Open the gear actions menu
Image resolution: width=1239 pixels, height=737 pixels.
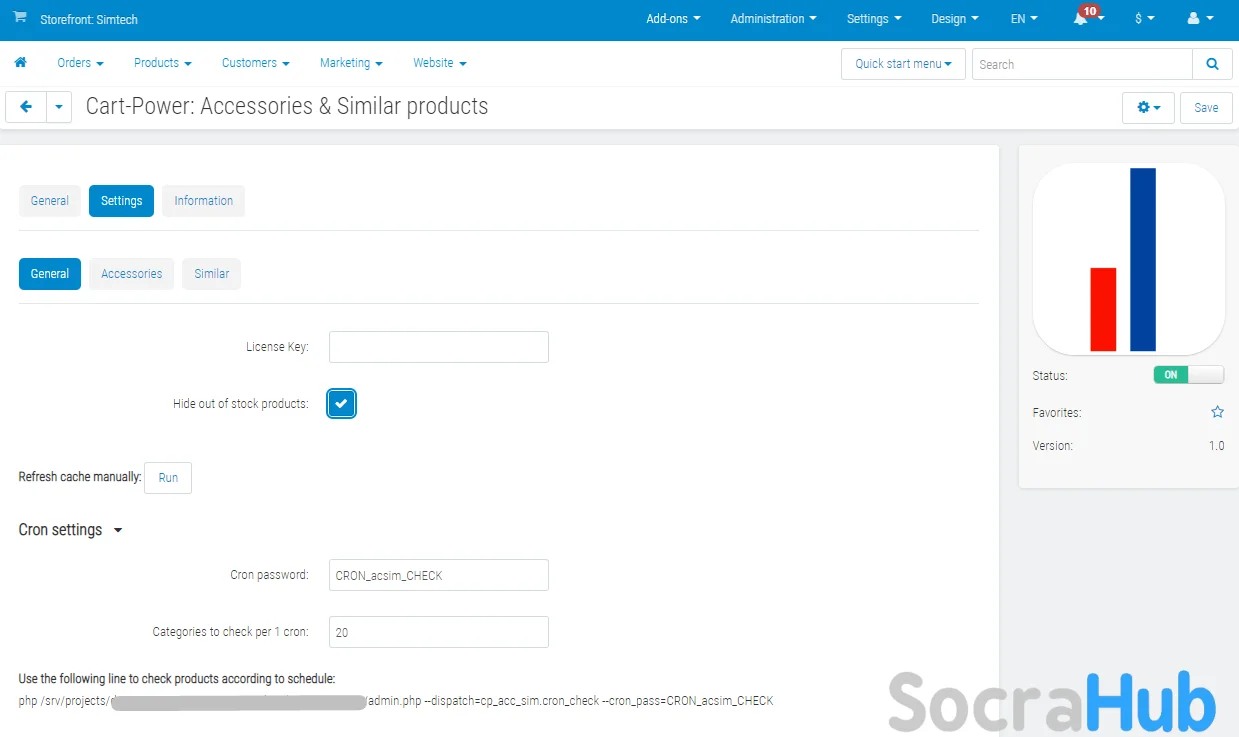click(x=1149, y=107)
